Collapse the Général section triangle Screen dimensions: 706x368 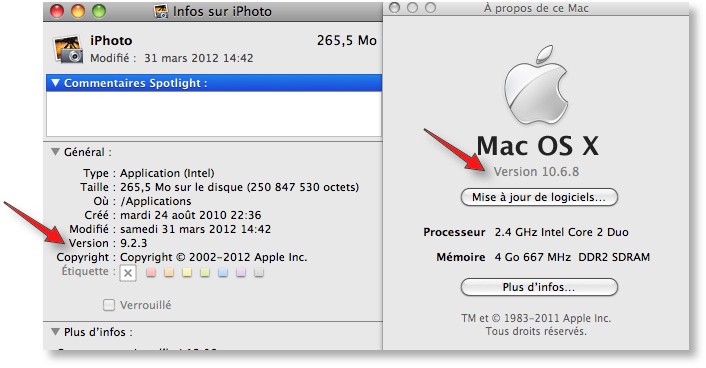click(55, 152)
